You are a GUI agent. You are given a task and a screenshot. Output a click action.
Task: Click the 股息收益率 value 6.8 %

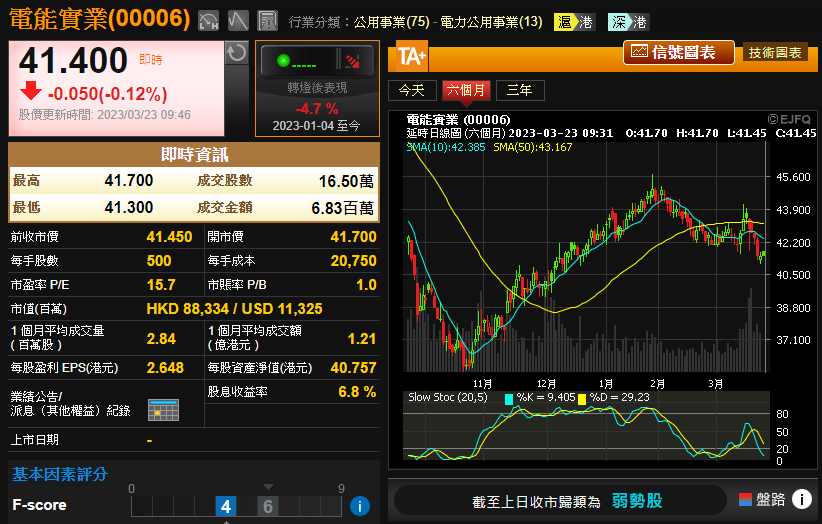pyautogui.click(x=357, y=392)
